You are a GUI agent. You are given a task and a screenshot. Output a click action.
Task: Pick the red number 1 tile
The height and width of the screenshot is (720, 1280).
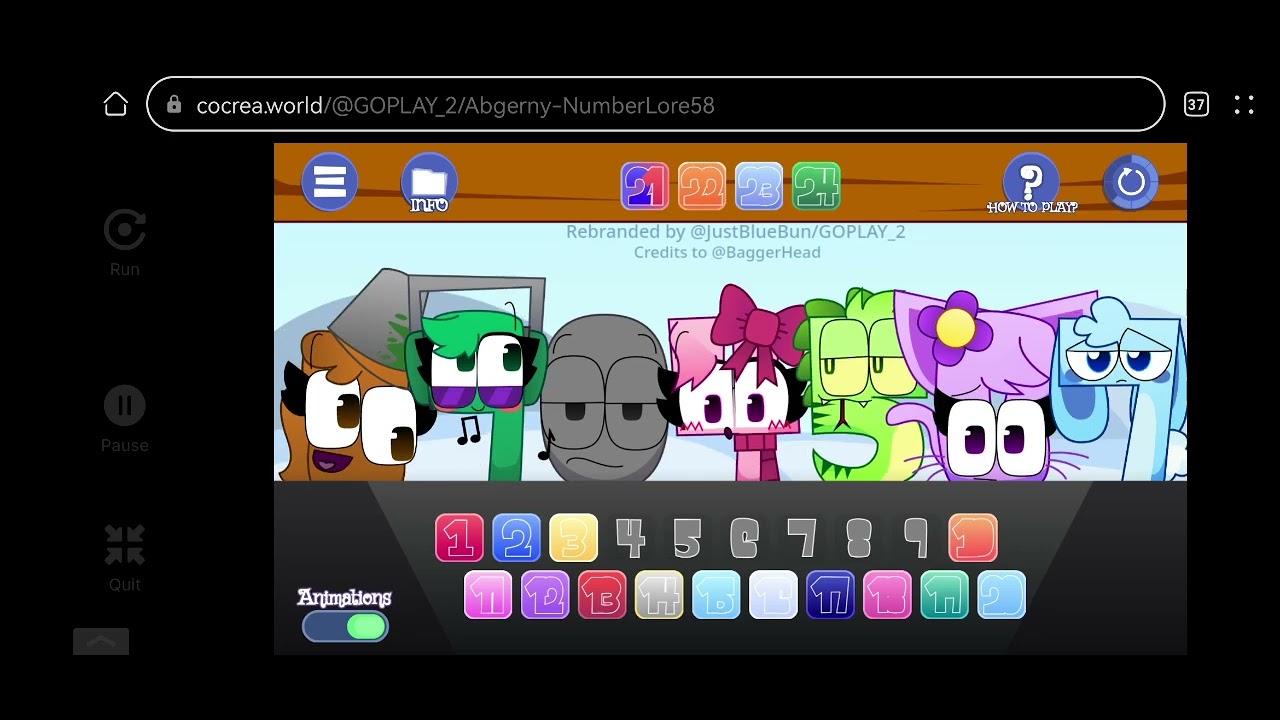click(459, 538)
